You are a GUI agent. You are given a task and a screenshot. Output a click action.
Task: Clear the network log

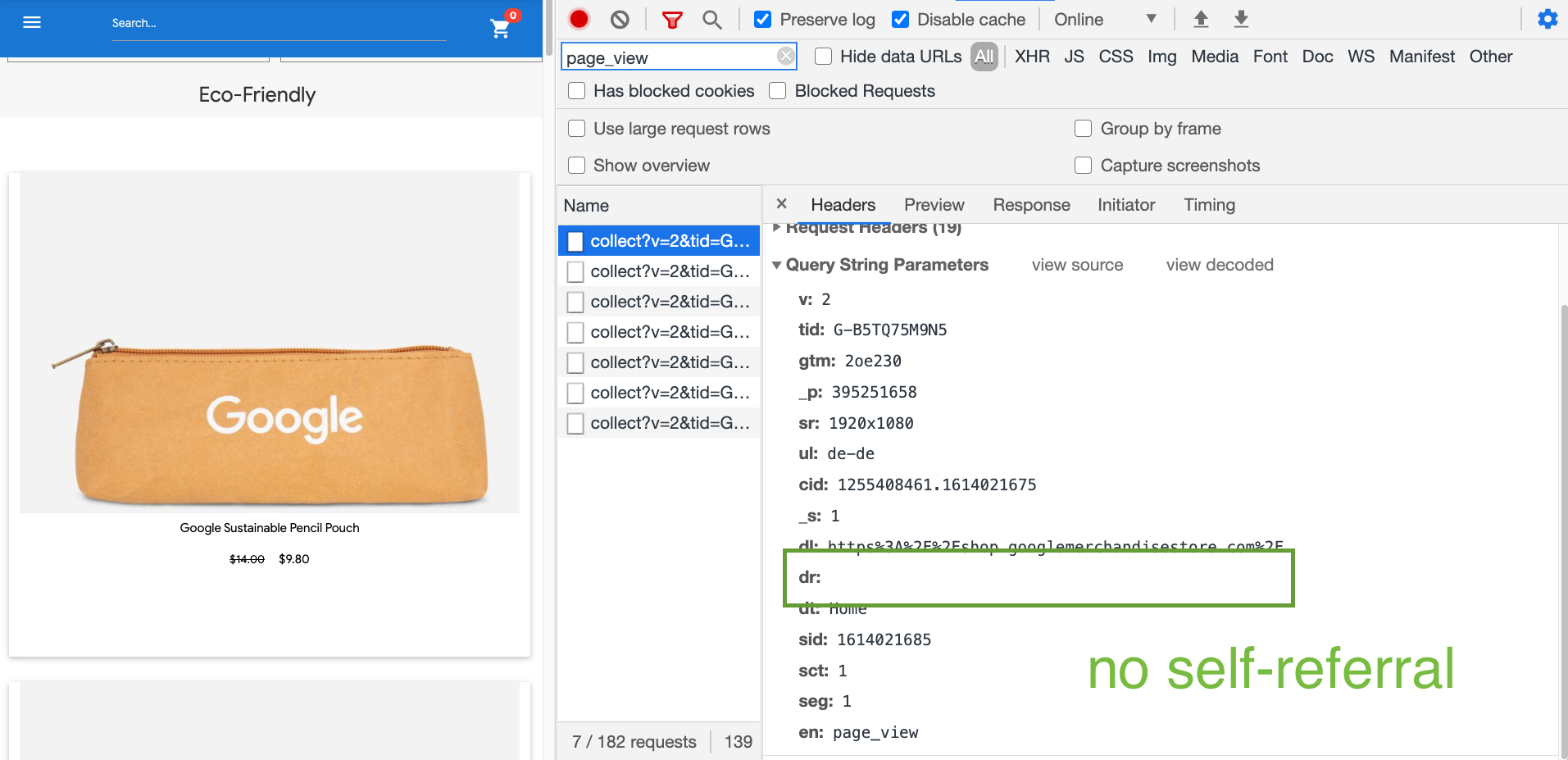(620, 20)
